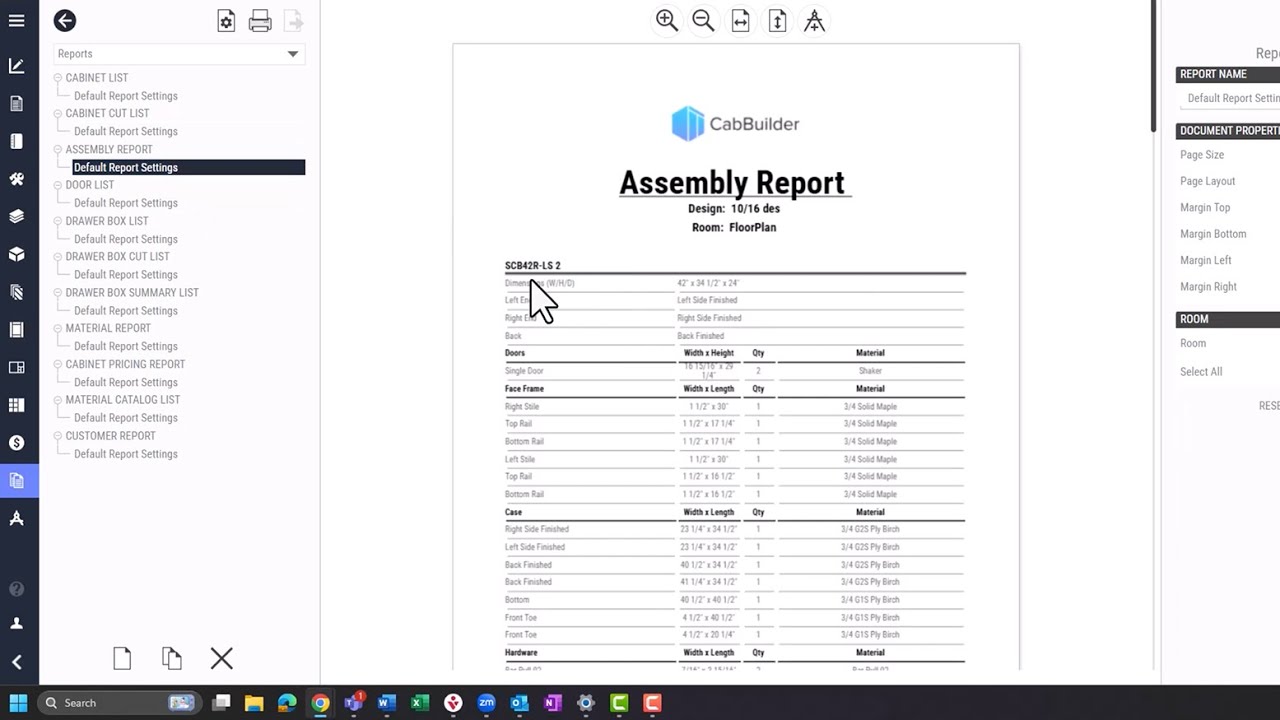
Task: Select Default Report Settings under CABINET CUT LIST
Action: coord(126,131)
